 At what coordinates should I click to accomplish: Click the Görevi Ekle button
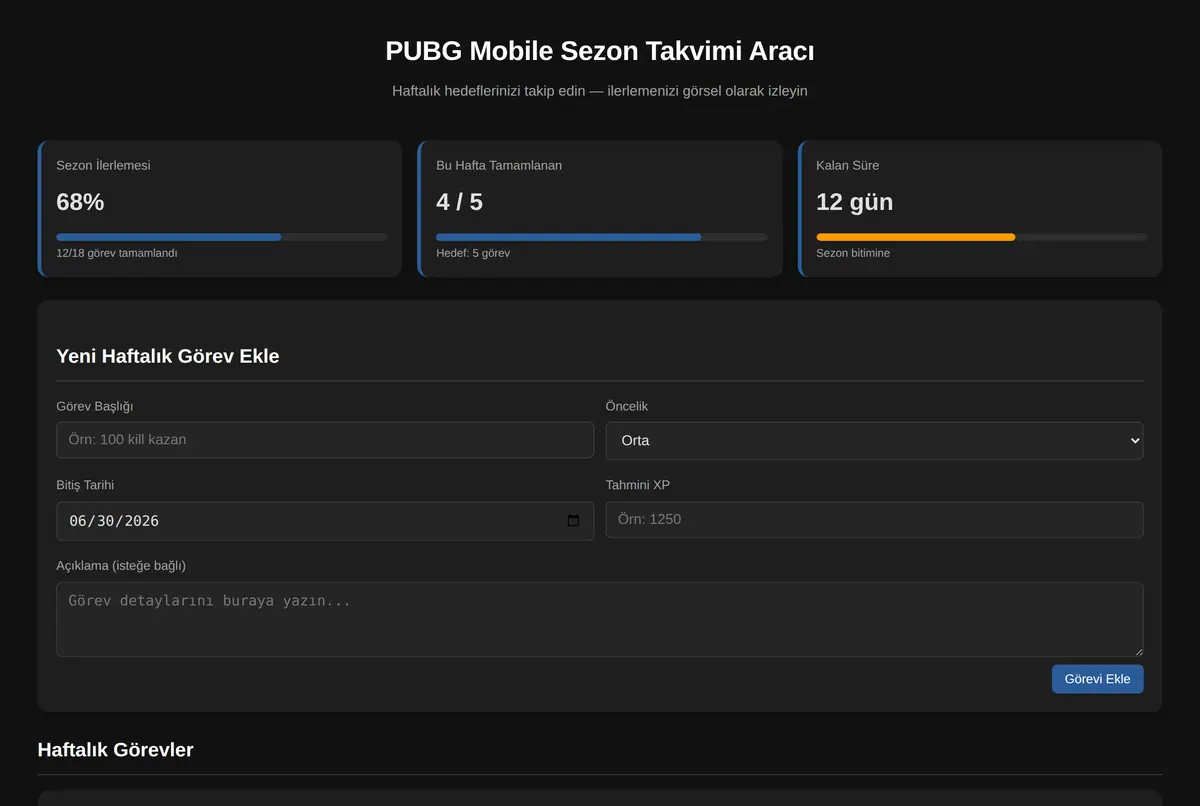point(1097,679)
